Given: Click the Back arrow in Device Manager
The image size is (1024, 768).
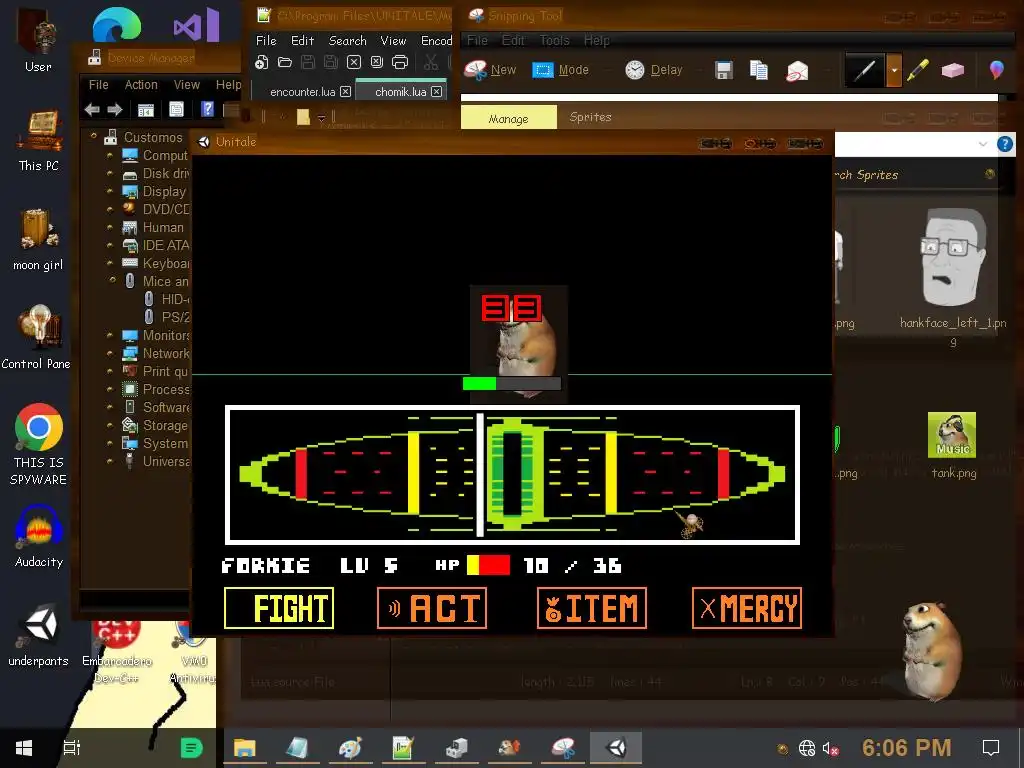Looking at the screenshot, I should (92, 110).
